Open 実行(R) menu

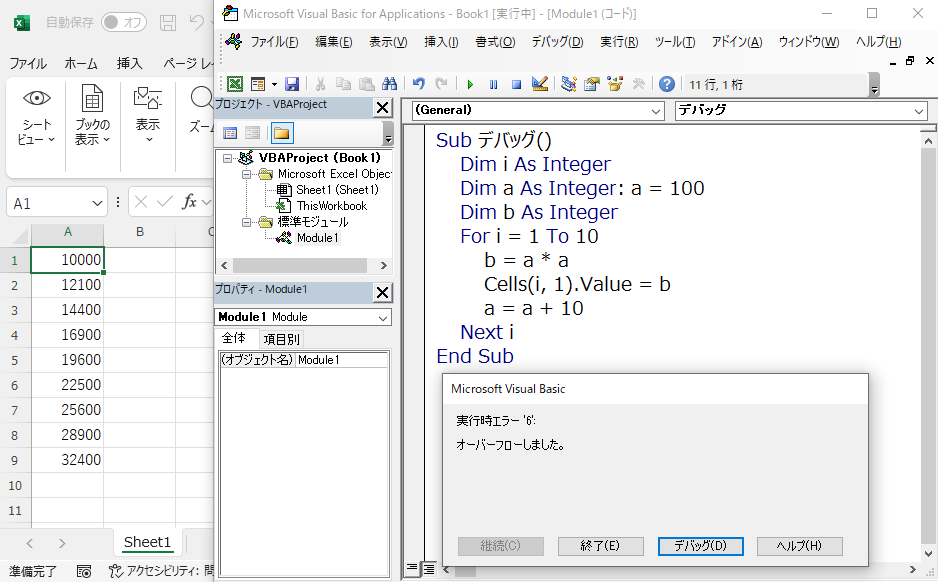tap(619, 42)
